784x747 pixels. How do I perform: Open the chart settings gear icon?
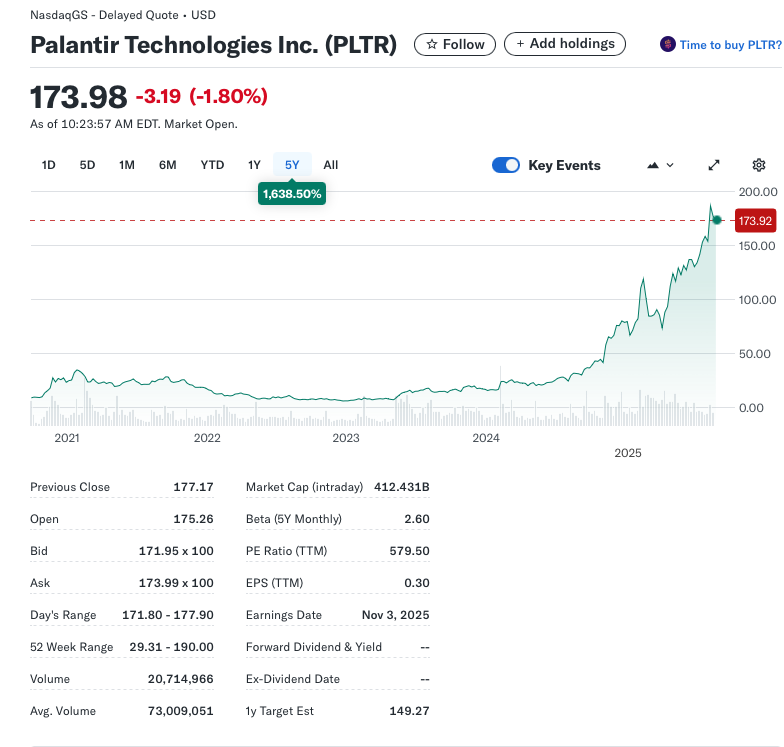pos(759,165)
